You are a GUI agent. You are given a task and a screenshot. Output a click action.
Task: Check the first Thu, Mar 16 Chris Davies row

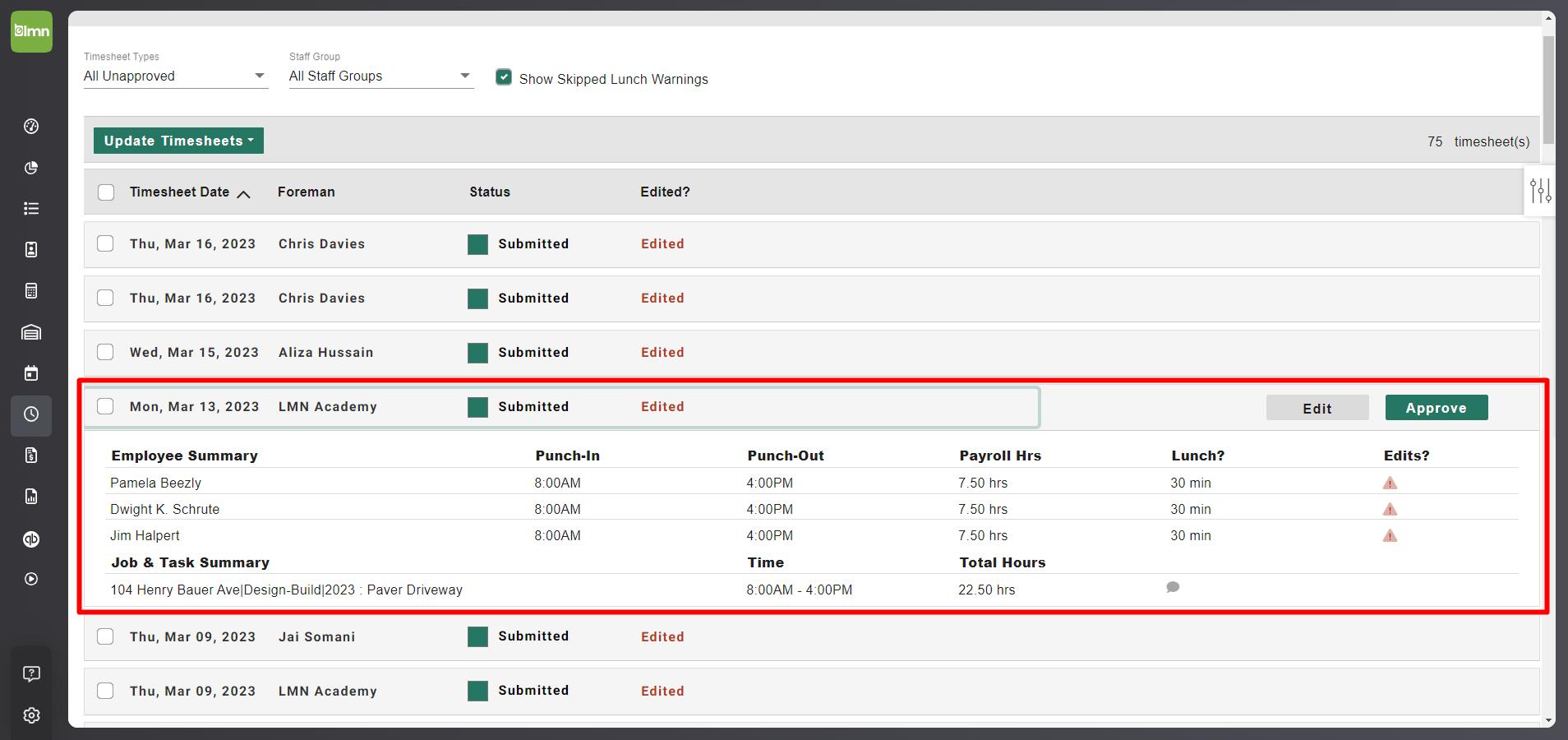click(105, 243)
